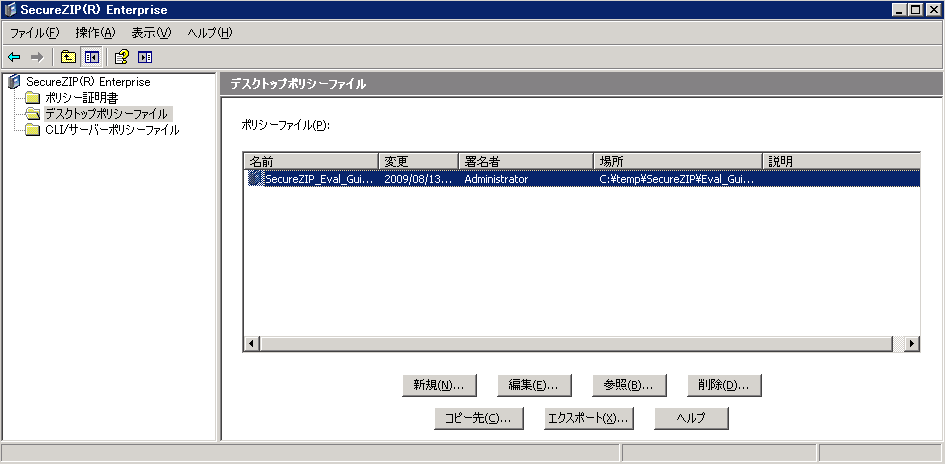Sort by the 説明 column header
Image resolution: width=945 pixels, height=464 pixels.
[841, 161]
